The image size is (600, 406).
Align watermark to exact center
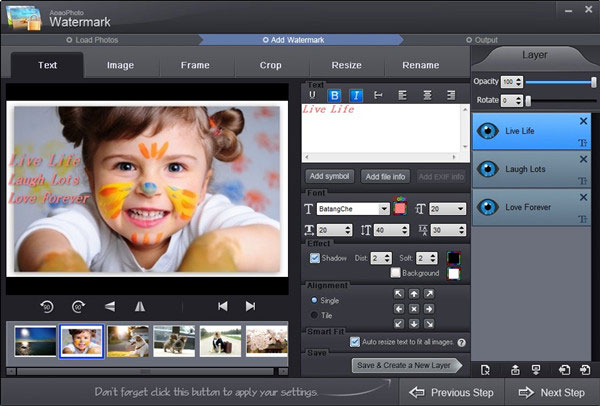point(414,309)
